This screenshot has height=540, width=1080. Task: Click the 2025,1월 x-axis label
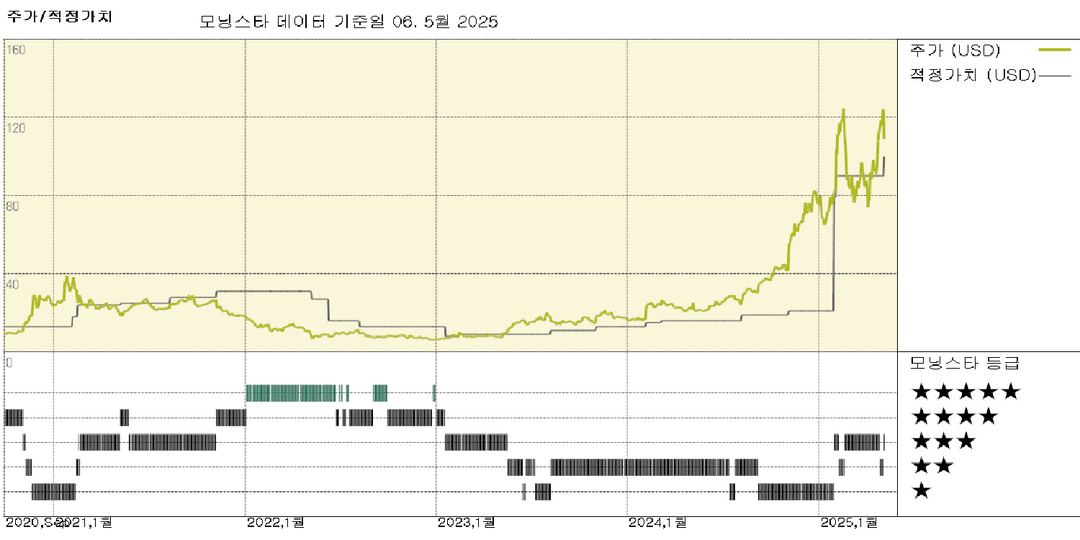[848, 523]
